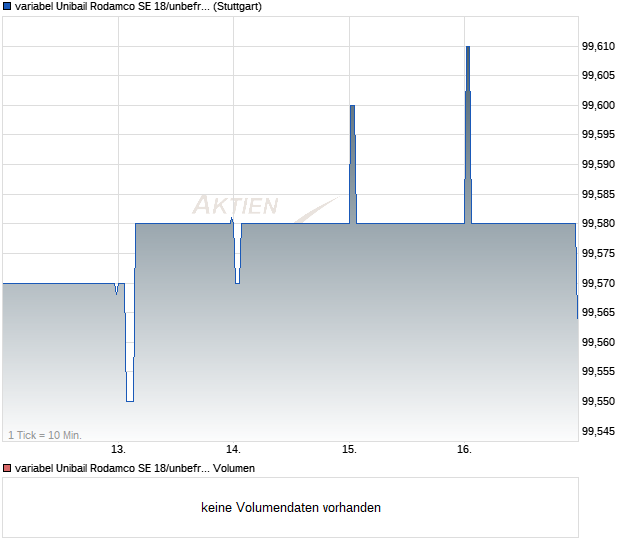Screen dimensions: 620x546
Task: Click the '99,590' price axis label
Action: 598,164
